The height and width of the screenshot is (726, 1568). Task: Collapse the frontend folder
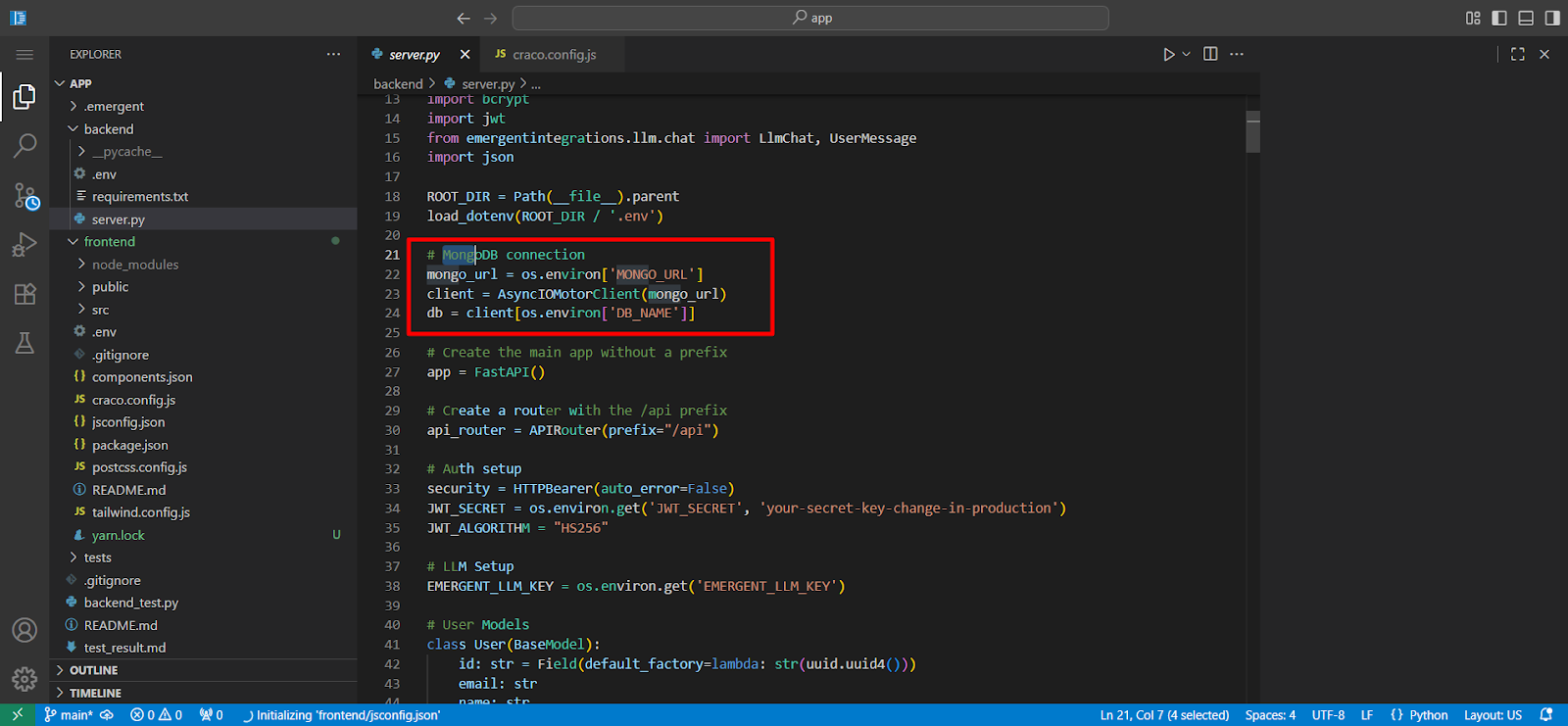pos(204,242)
